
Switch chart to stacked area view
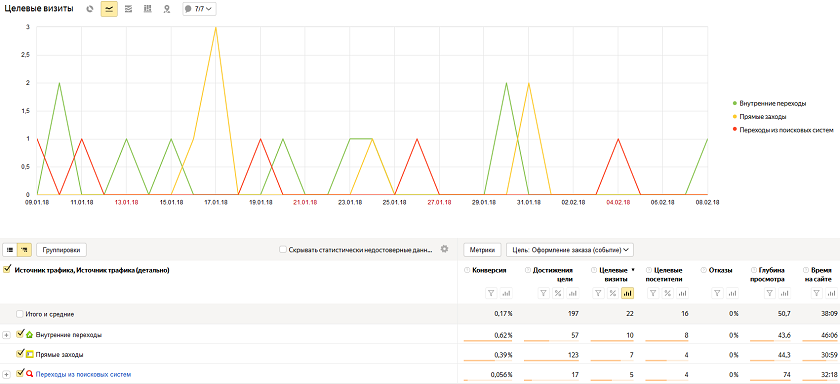(x=128, y=9)
